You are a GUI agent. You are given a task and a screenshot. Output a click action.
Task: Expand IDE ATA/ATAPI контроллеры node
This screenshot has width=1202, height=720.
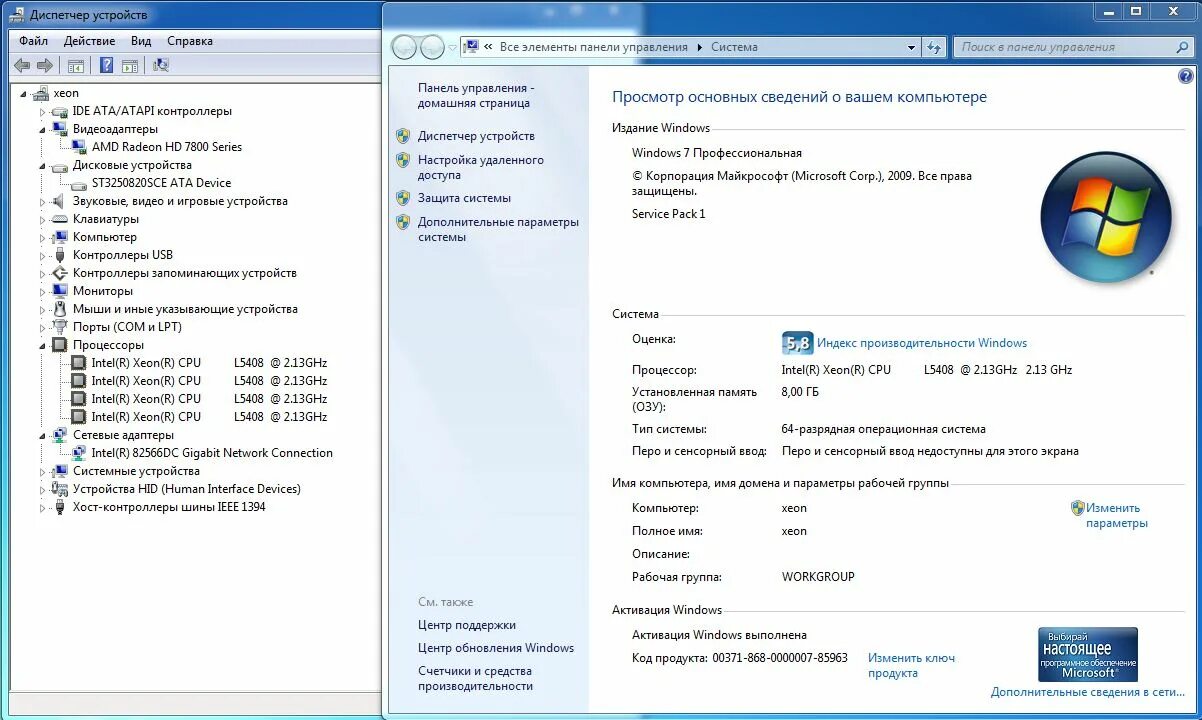click(43, 111)
